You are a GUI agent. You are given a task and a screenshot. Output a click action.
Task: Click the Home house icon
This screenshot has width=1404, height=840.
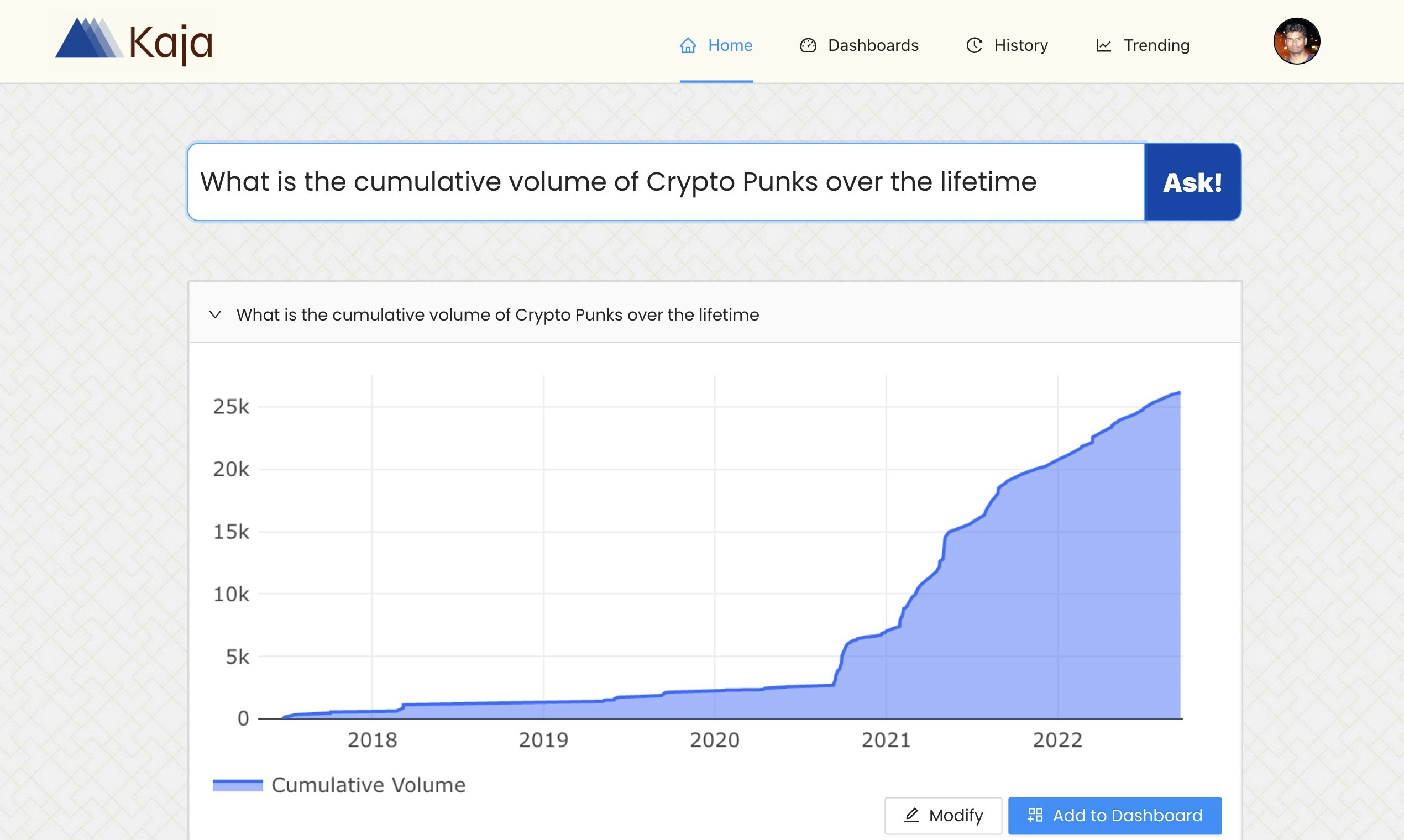pyautogui.click(x=688, y=45)
